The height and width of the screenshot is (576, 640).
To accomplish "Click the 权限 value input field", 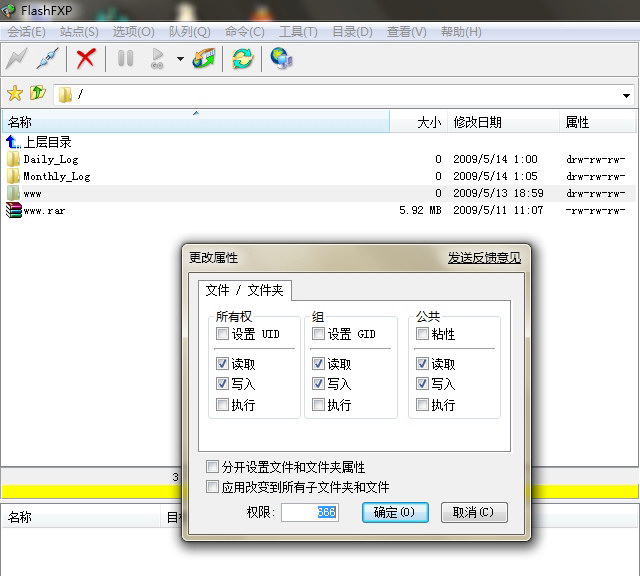I will (x=309, y=512).
